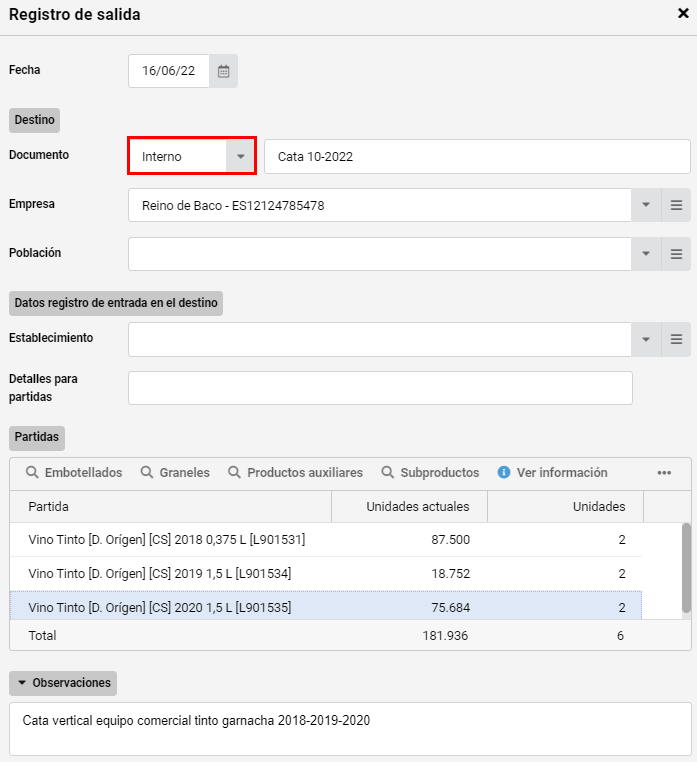697x762 pixels.
Task: Click the 75.684 units cell
Action: (x=409, y=607)
